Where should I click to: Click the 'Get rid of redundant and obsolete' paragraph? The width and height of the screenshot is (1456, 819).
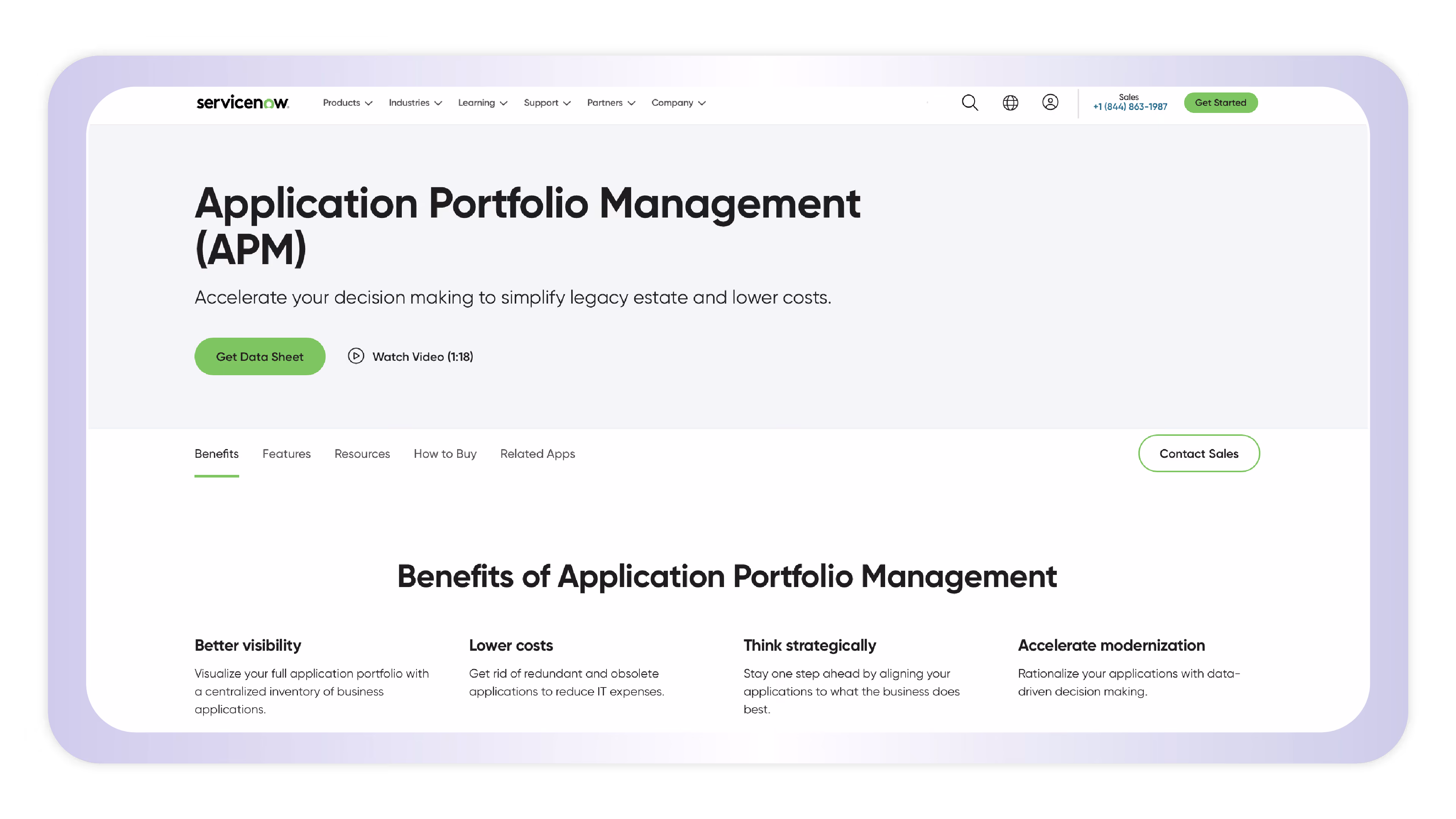click(566, 682)
